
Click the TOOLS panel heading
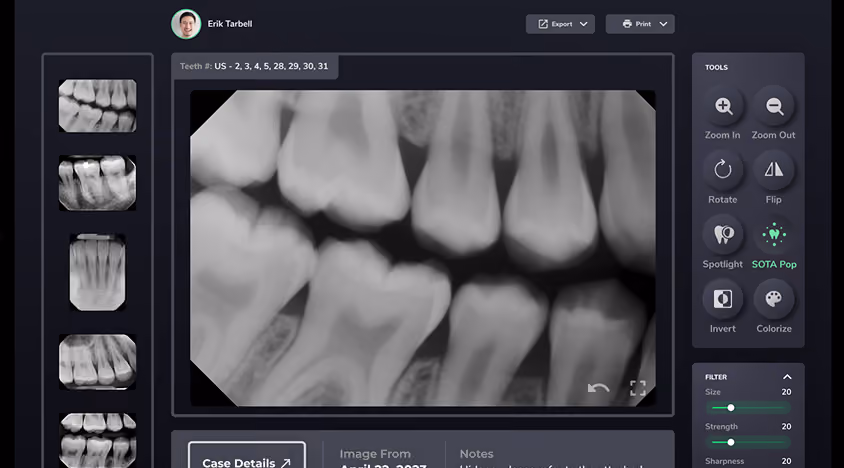click(x=716, y=67)
